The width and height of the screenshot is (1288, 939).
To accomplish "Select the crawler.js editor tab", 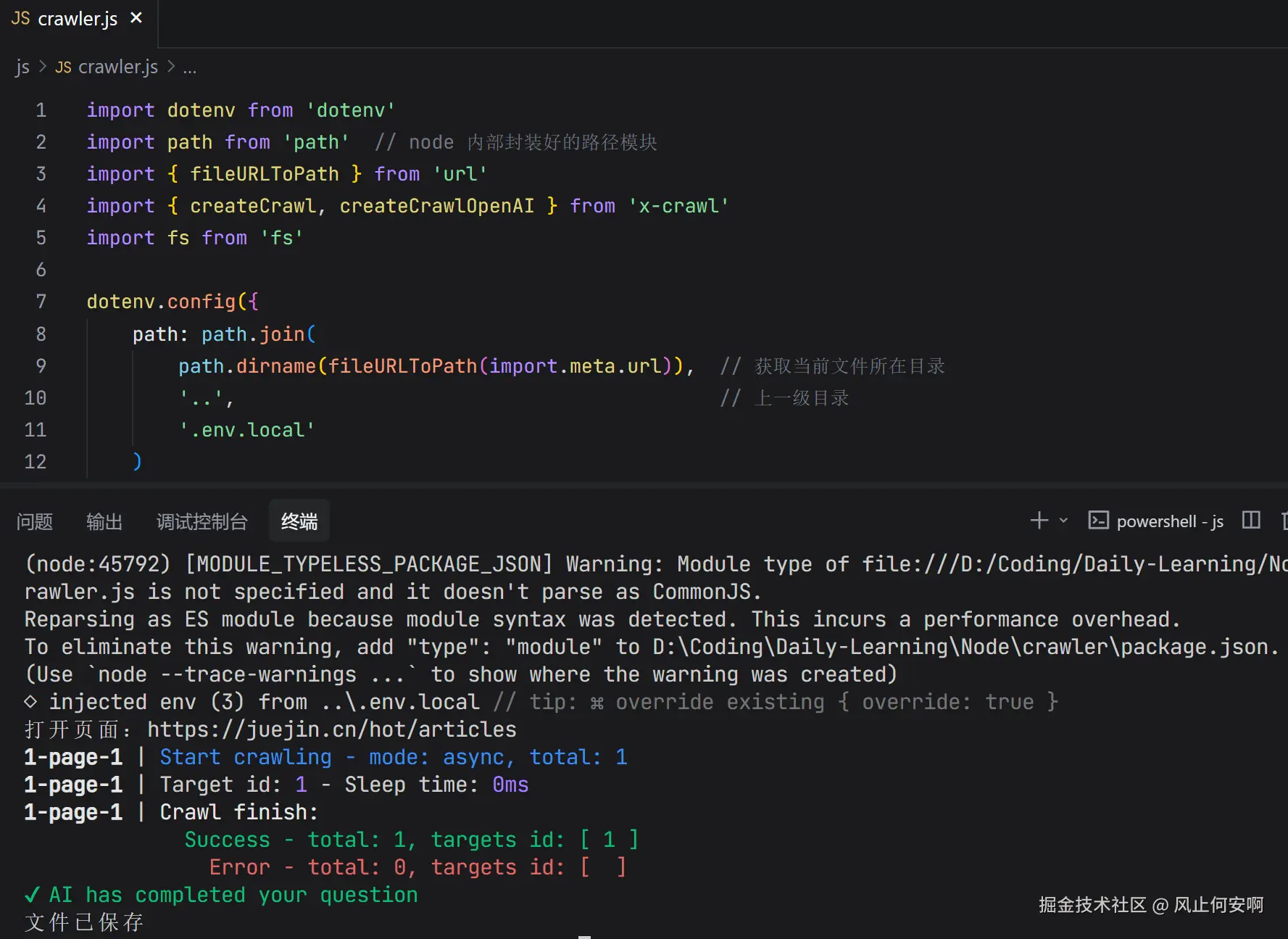I will pos(78,20).
